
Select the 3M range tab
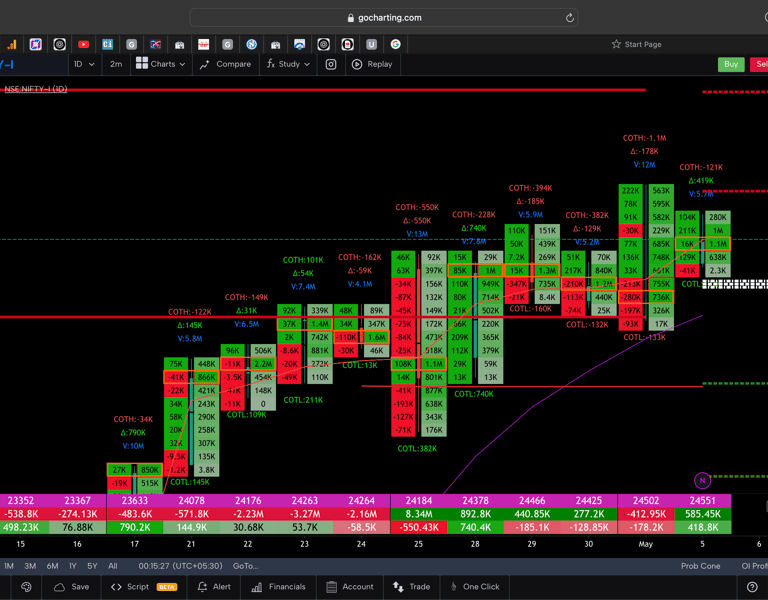click(x=30, y=566)
